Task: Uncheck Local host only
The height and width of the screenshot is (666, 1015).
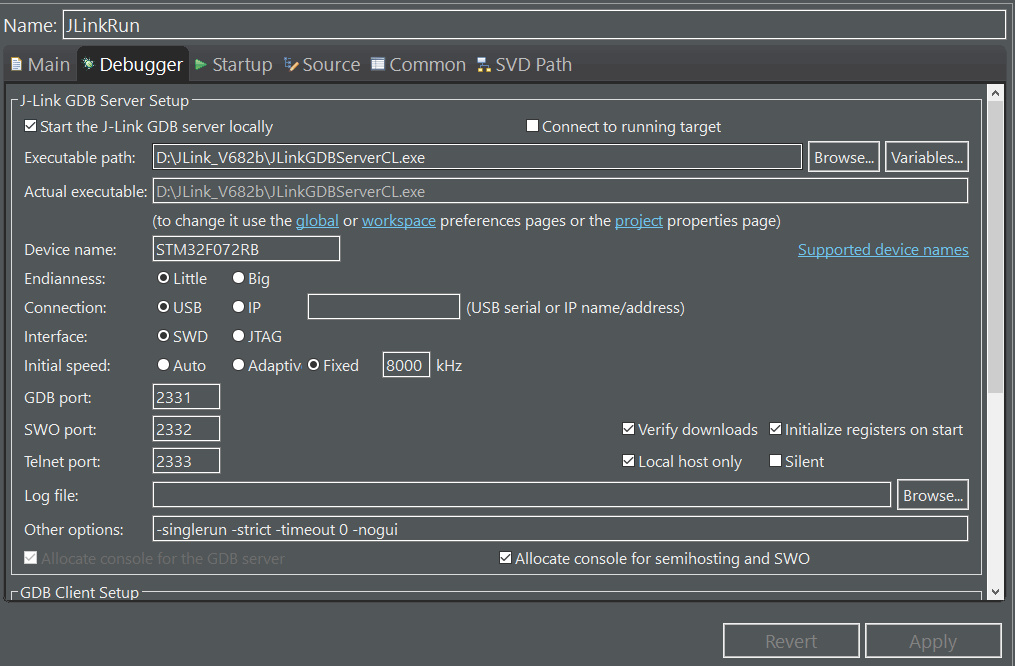Action: [x=628, y=461]
